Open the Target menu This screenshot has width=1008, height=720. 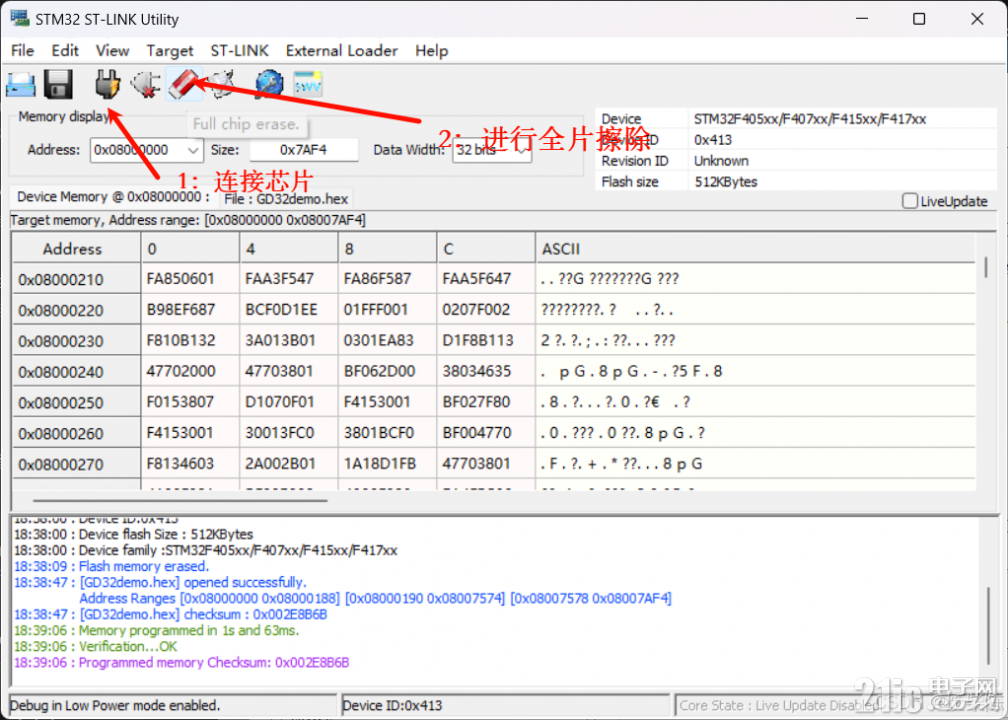[x=170, y=50]
